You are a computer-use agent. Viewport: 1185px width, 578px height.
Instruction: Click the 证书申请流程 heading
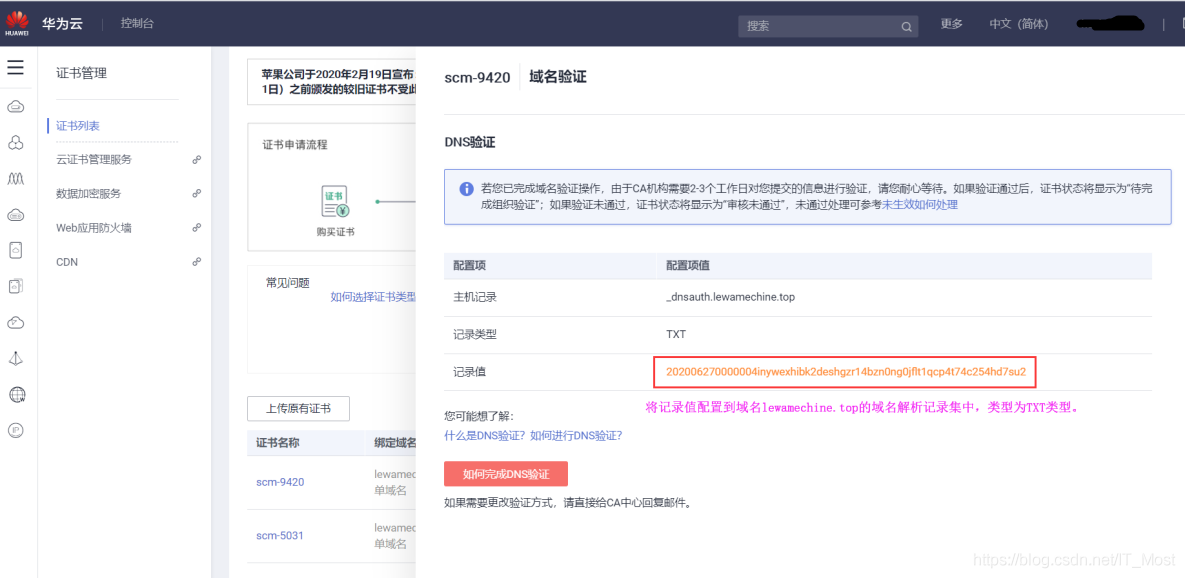295,144
